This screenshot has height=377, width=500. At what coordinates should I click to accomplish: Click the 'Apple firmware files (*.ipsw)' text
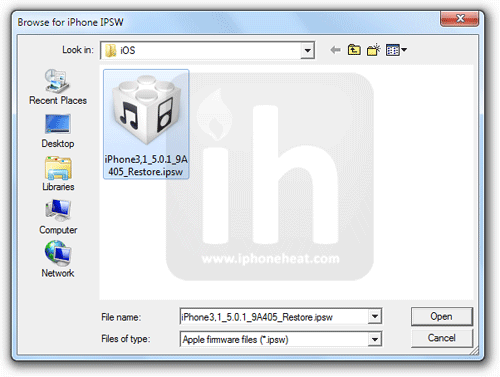pyautogui.click(x=235, y=339)
